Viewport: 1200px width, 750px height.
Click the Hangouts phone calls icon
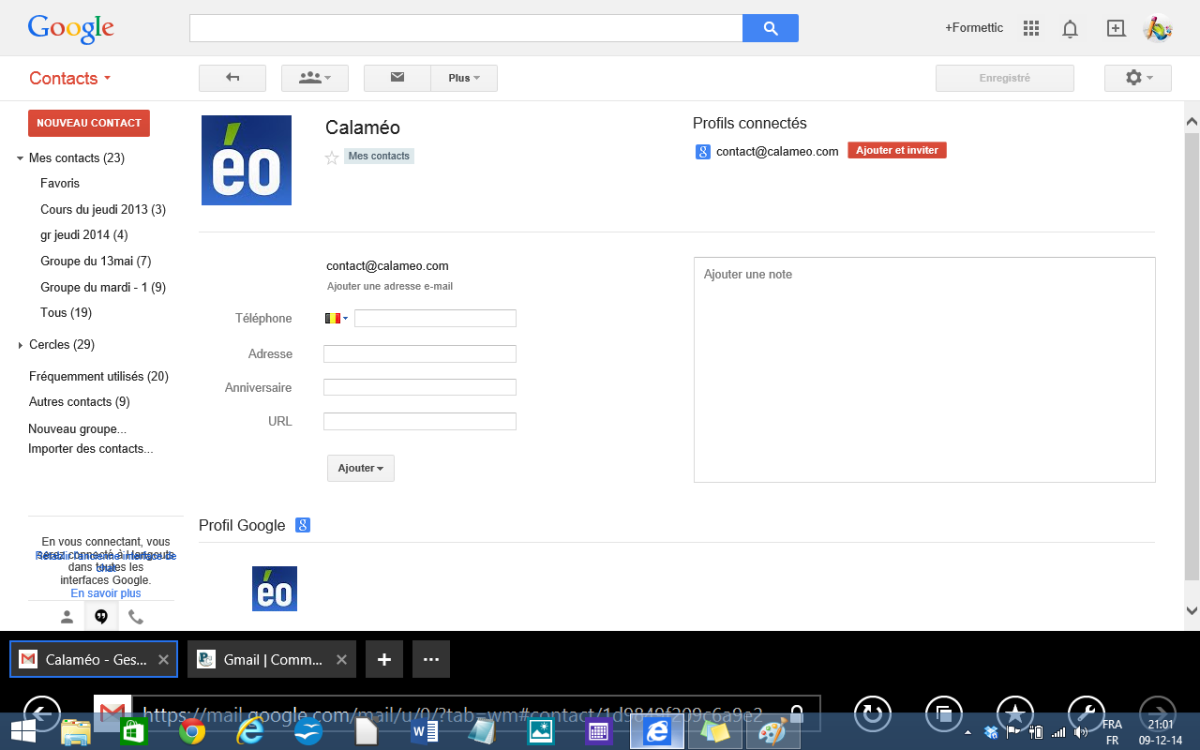coord(135,617)
